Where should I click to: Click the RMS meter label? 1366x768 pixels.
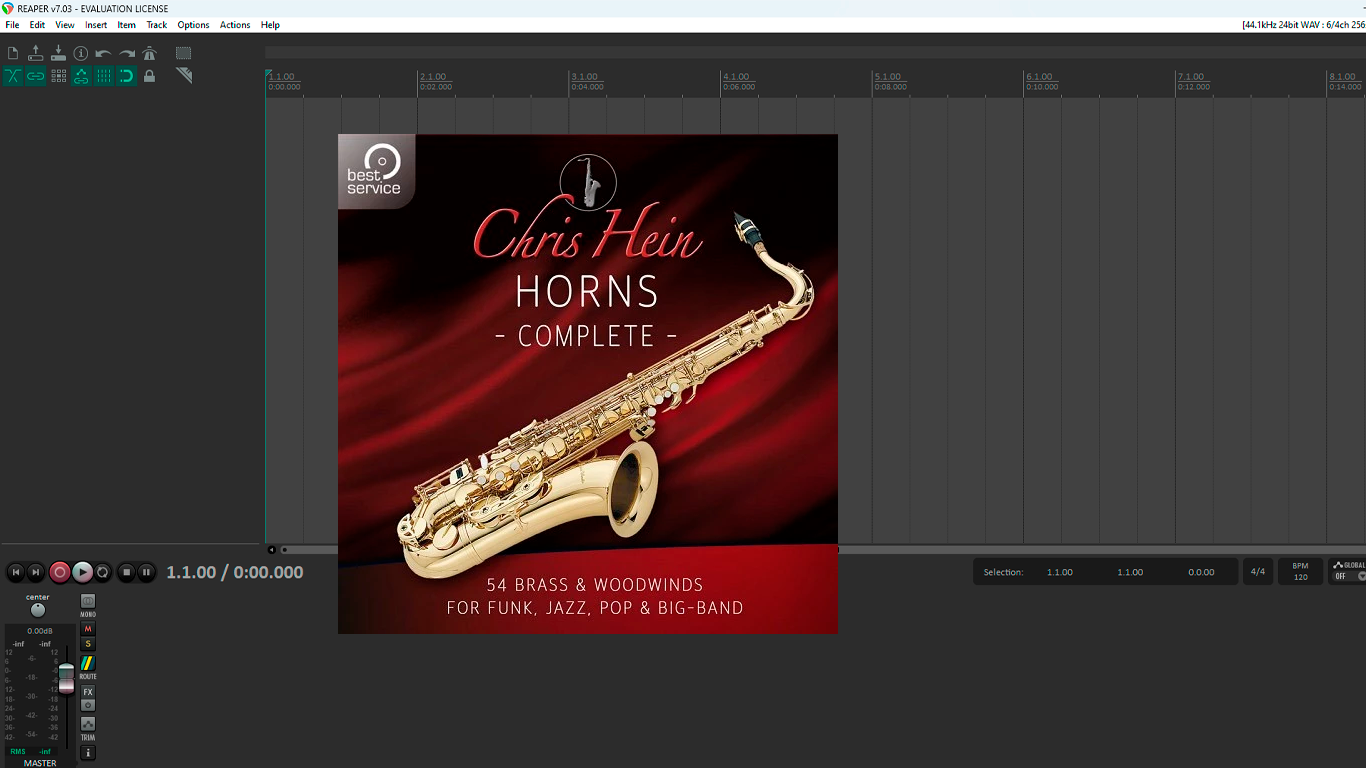coord(18,751)
